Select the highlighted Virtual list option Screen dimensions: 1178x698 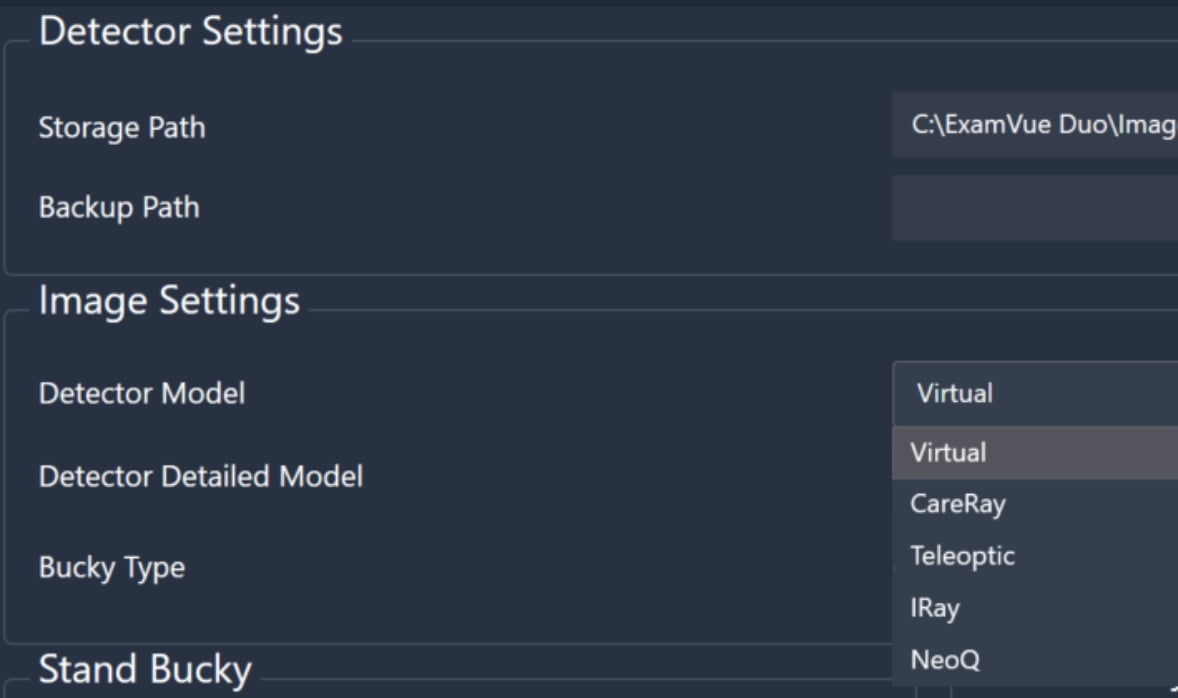click(1034, 453)
